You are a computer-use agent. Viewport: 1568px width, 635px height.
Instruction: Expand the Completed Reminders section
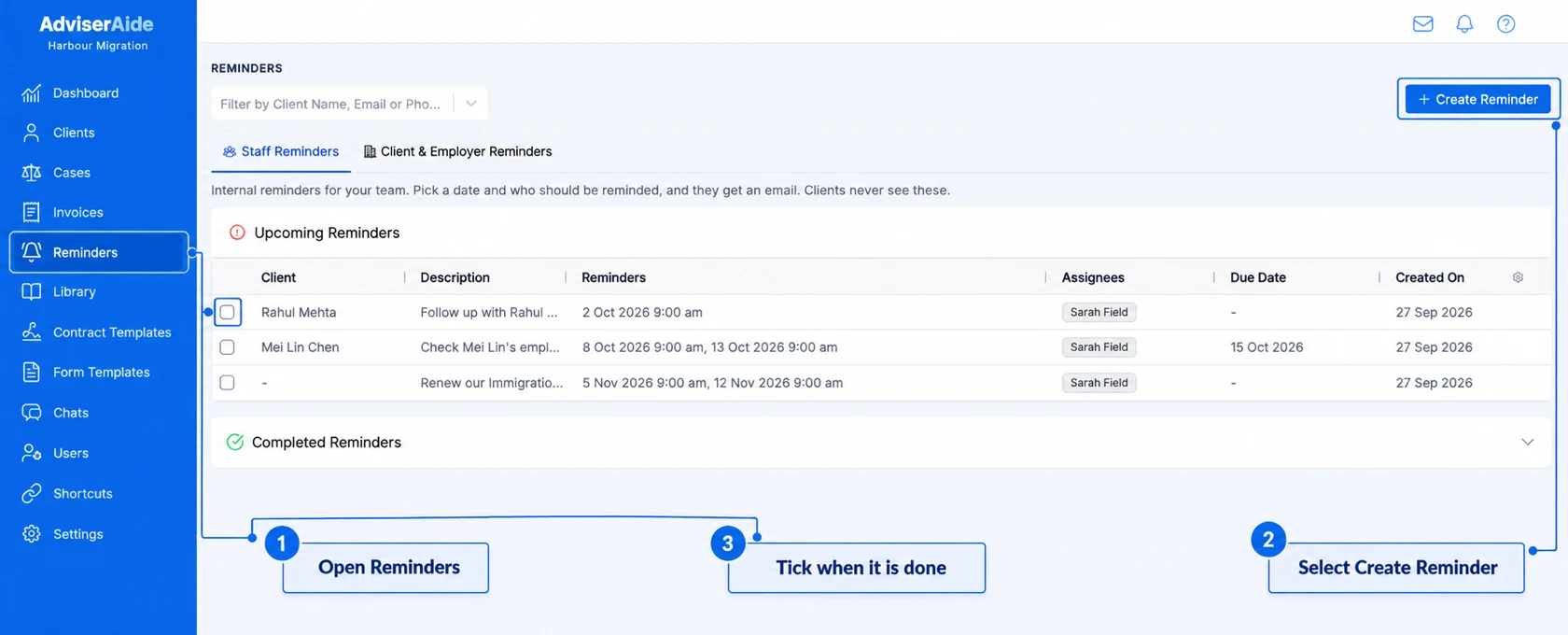[1527, 442]
